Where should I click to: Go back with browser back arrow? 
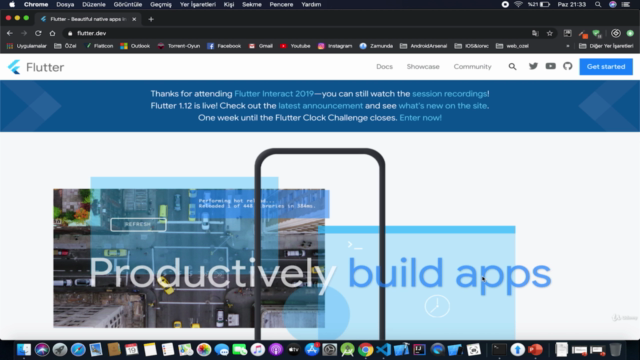pyautogui.click(x=10, y=33)
